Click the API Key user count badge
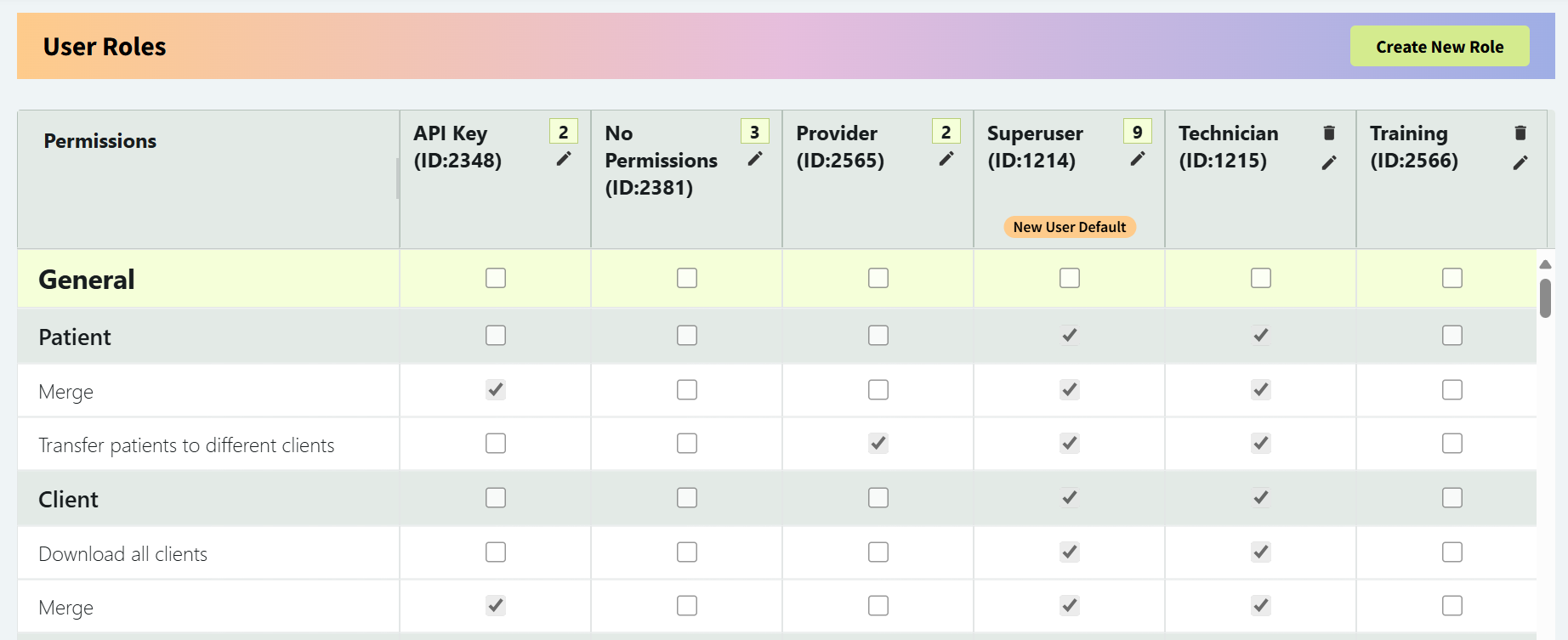 coord(563,132)
